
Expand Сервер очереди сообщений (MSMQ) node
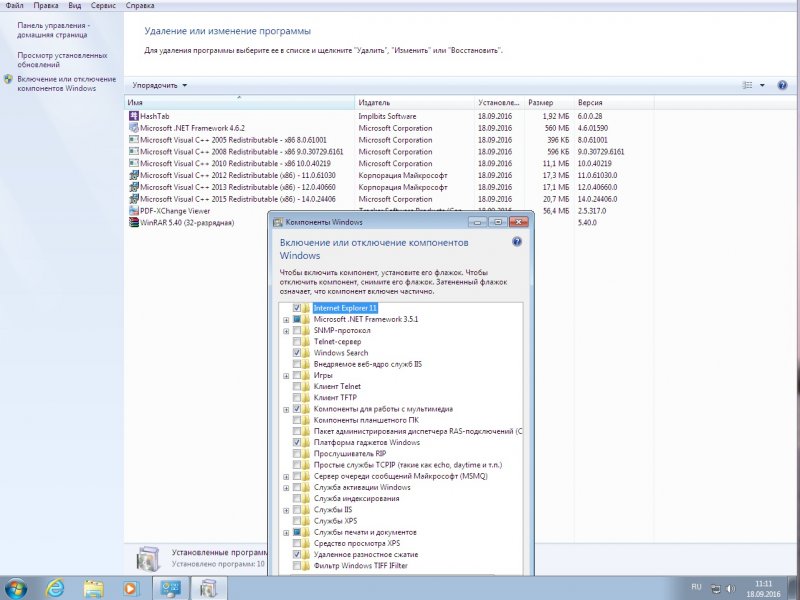pyautogui.click(x=286, y=477)
